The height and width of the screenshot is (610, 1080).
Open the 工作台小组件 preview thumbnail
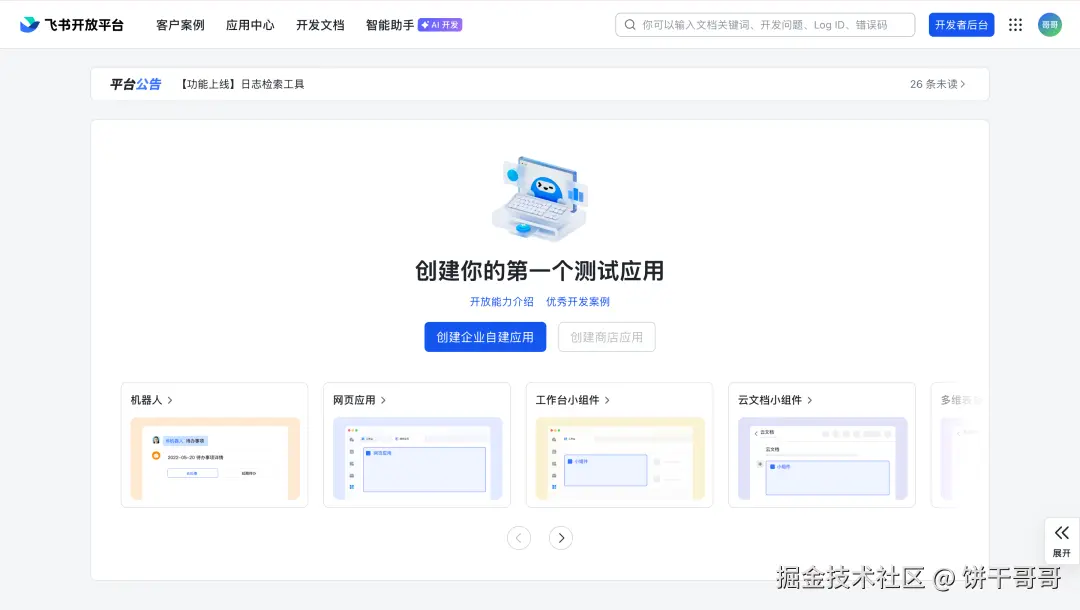click(620, 458)
